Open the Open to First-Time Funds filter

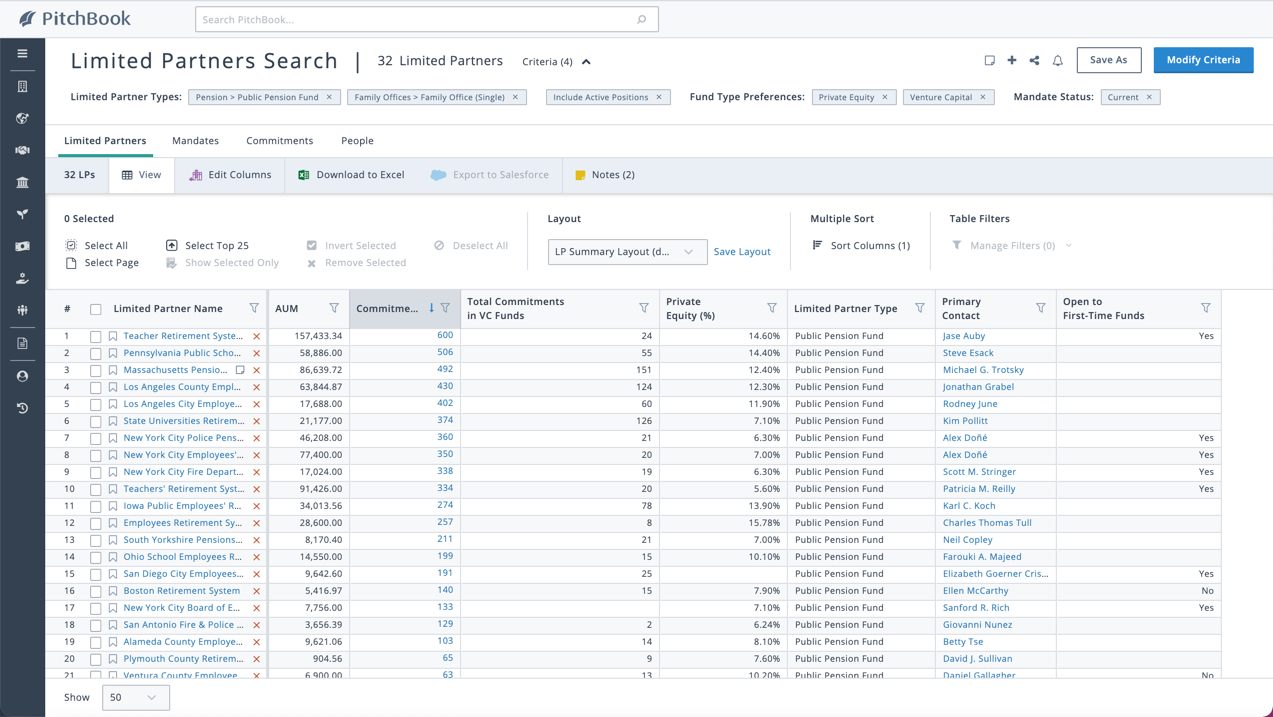[1206, 308]
